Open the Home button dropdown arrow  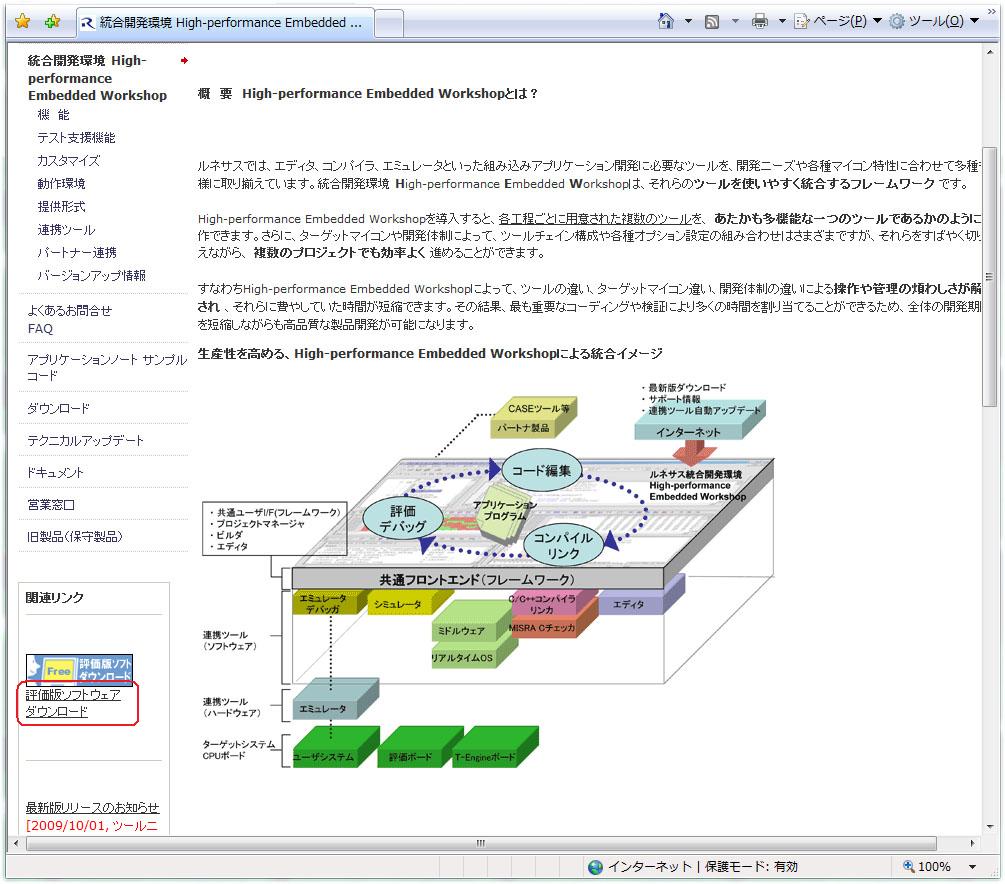(688, 21)
